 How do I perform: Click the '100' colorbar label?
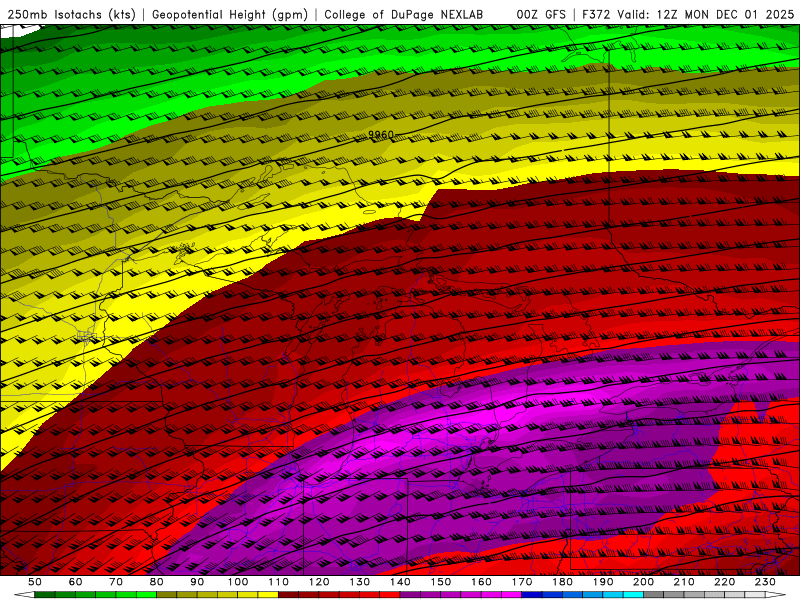238,582
